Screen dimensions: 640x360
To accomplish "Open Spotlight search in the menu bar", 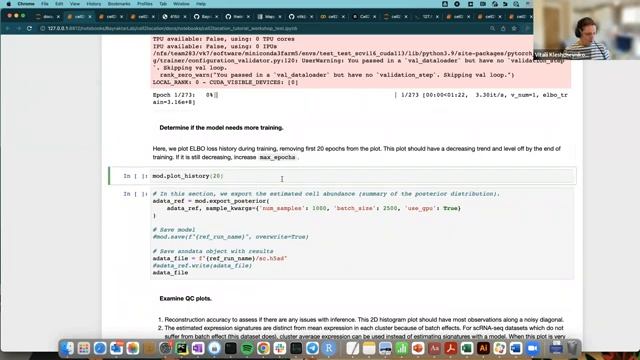I will [x=516, y=4].
